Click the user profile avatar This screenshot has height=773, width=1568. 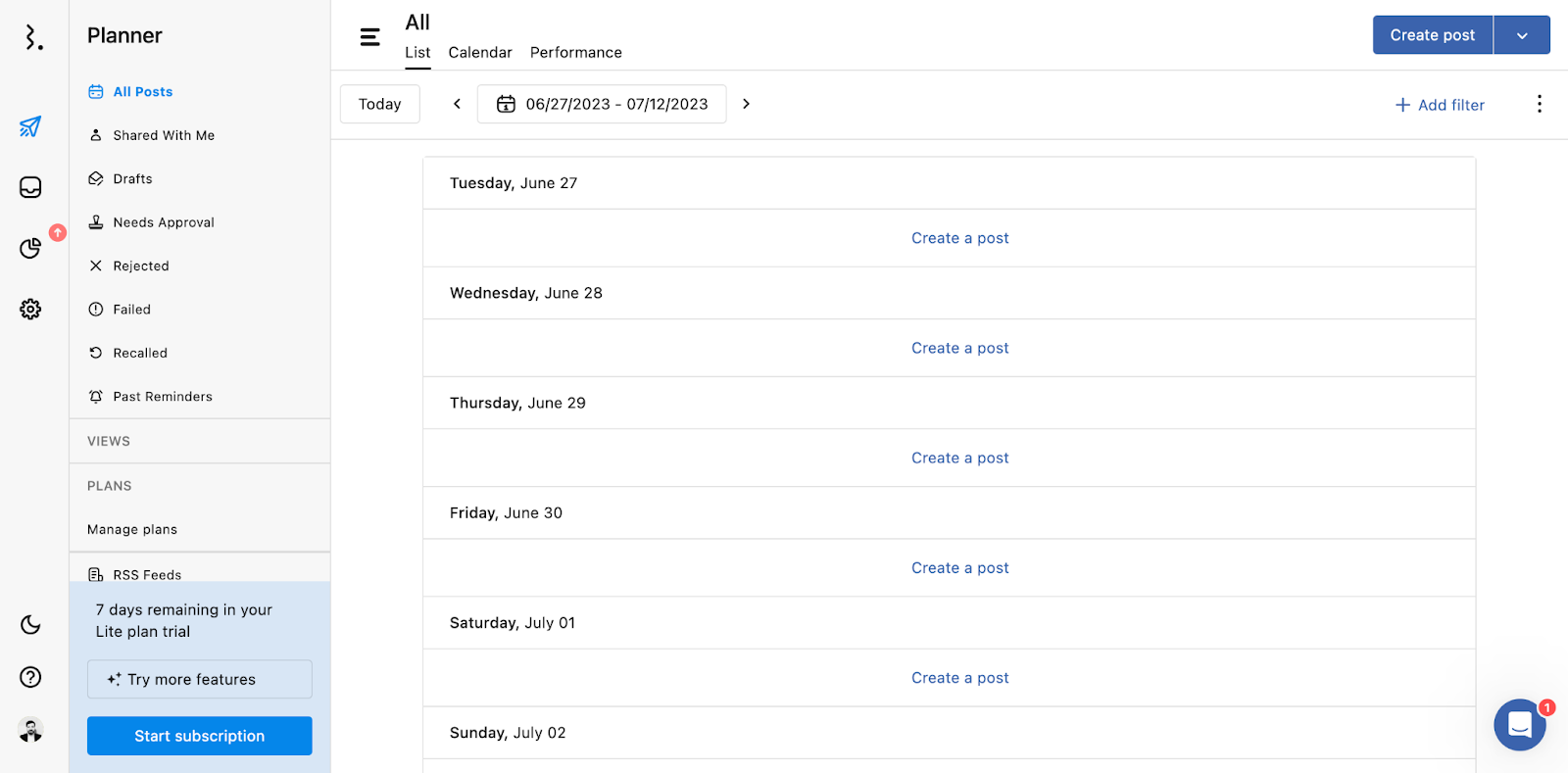pyautogui.click(x=30, y=730)
